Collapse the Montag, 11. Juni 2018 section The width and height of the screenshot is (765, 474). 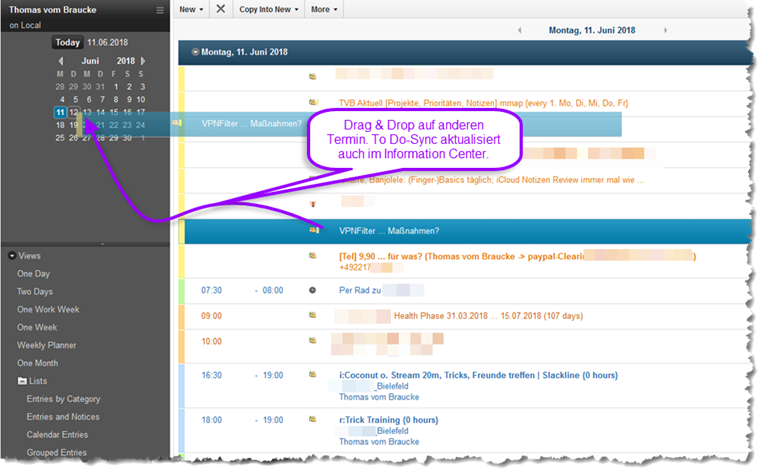point(195,51)
